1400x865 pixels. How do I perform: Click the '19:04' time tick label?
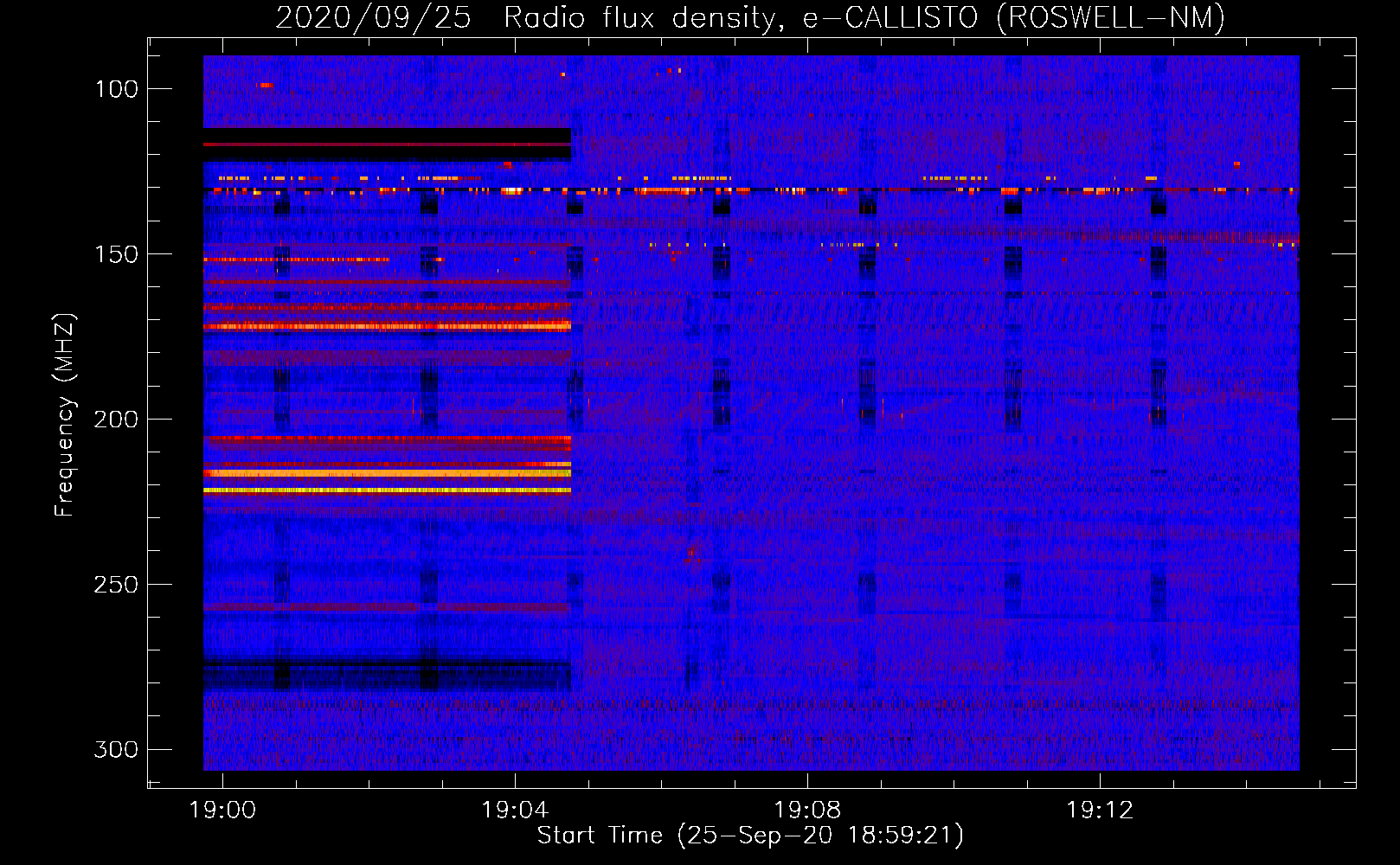click(x=515, y=811)
